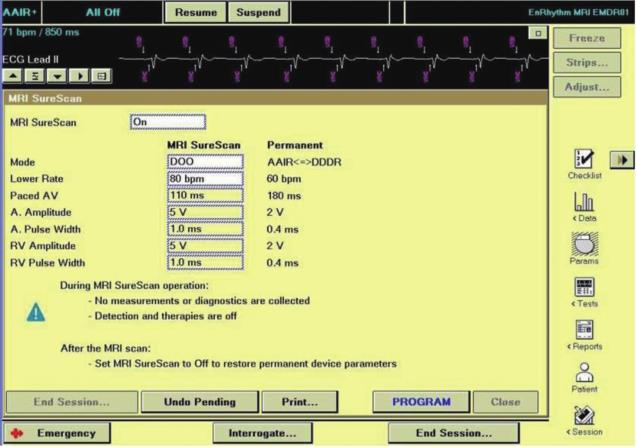Click the Freeze button

pyautogui.click(x=587, y=38)
